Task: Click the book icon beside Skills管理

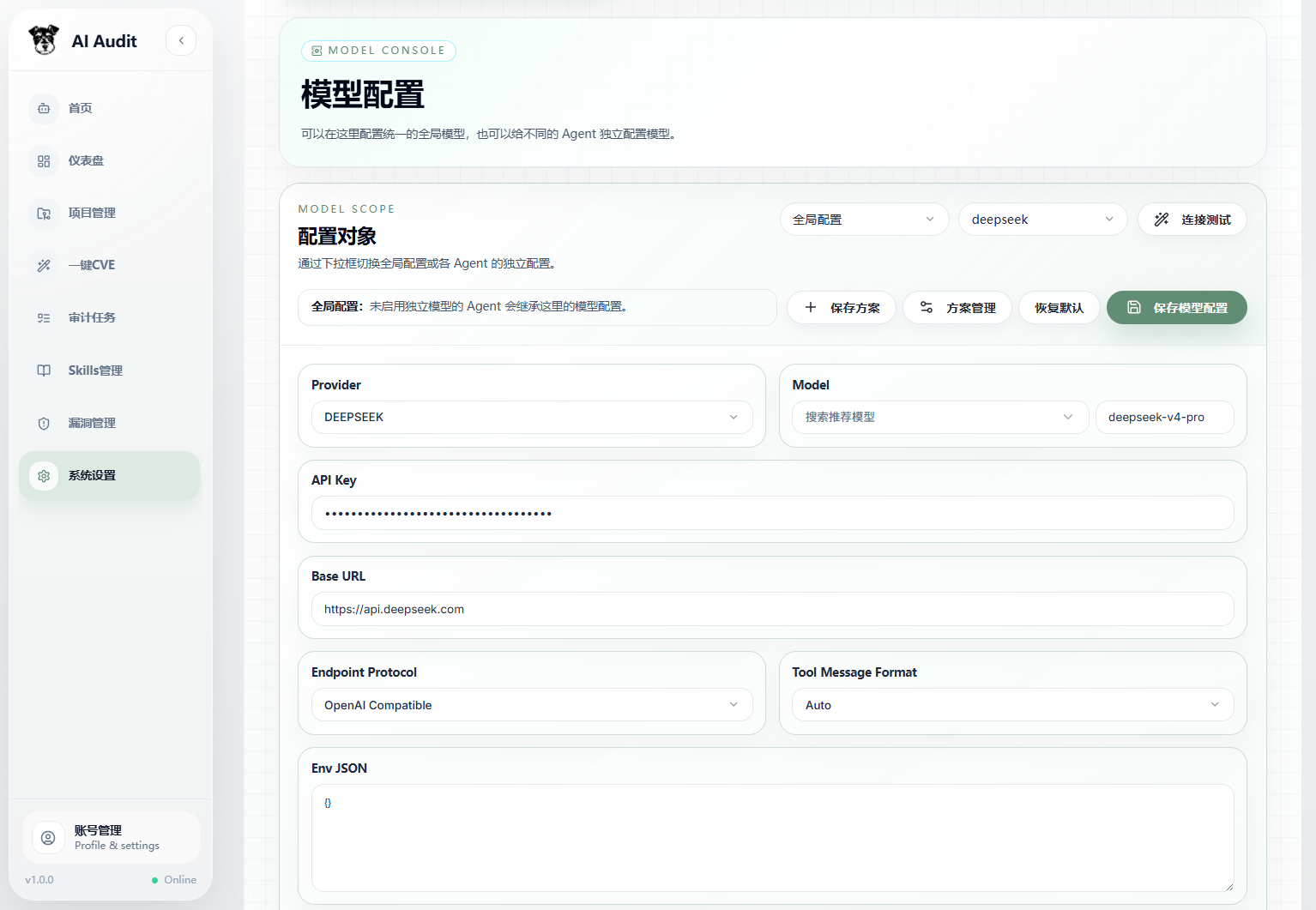Action: pyautogui.click(x=44, y=371)
